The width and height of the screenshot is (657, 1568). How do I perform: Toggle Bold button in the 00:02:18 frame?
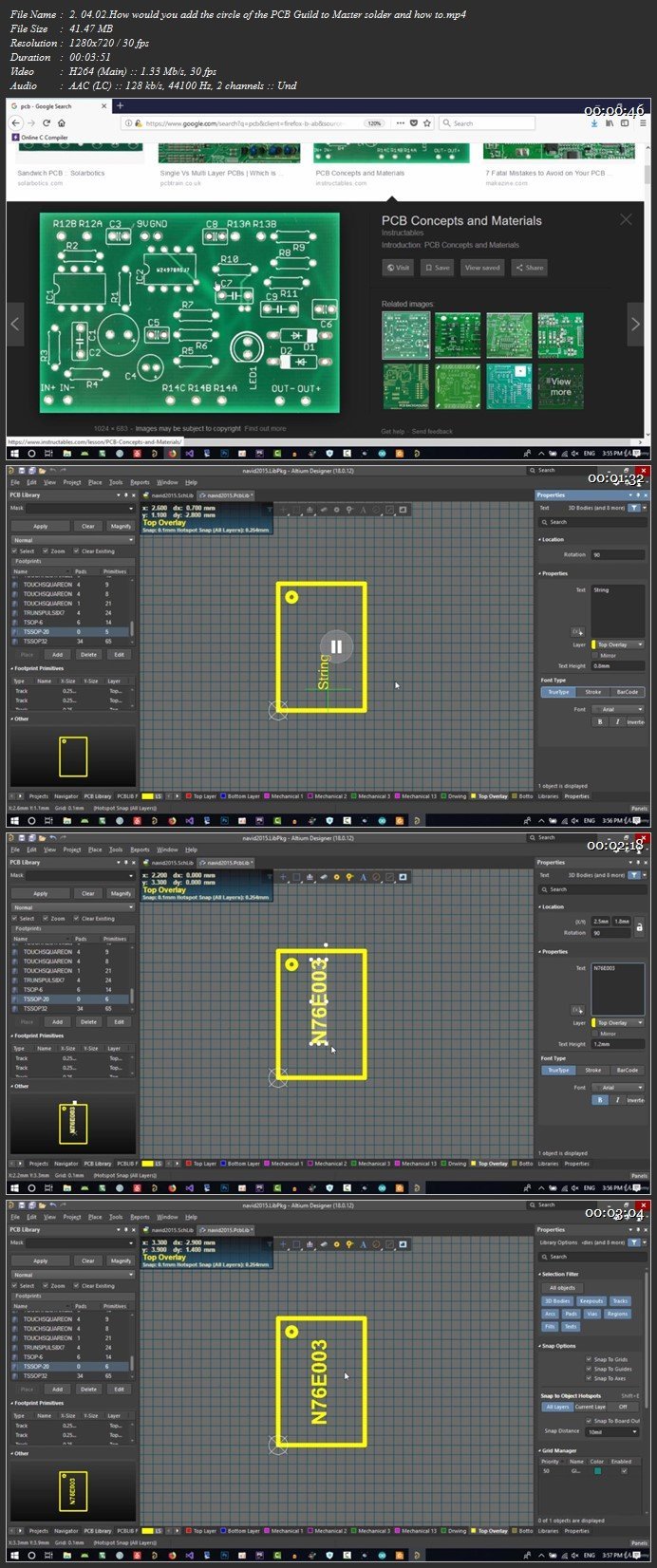click(x=600, y=1100)
